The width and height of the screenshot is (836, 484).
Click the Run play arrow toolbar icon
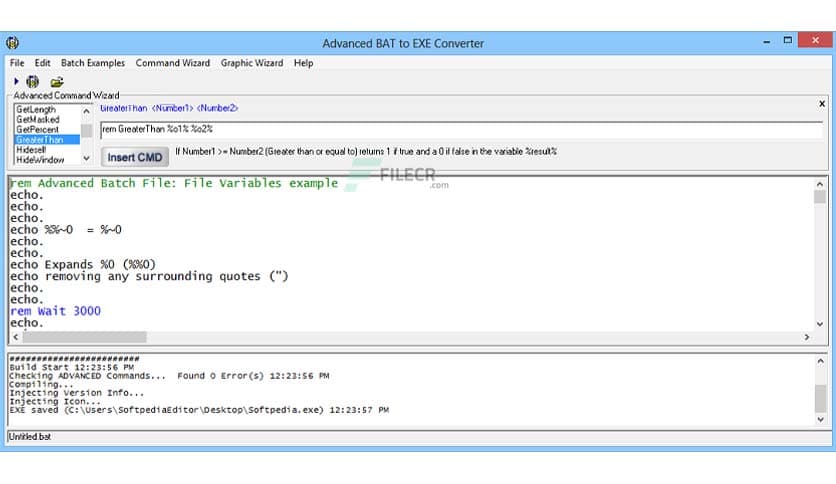click(16, 82)
